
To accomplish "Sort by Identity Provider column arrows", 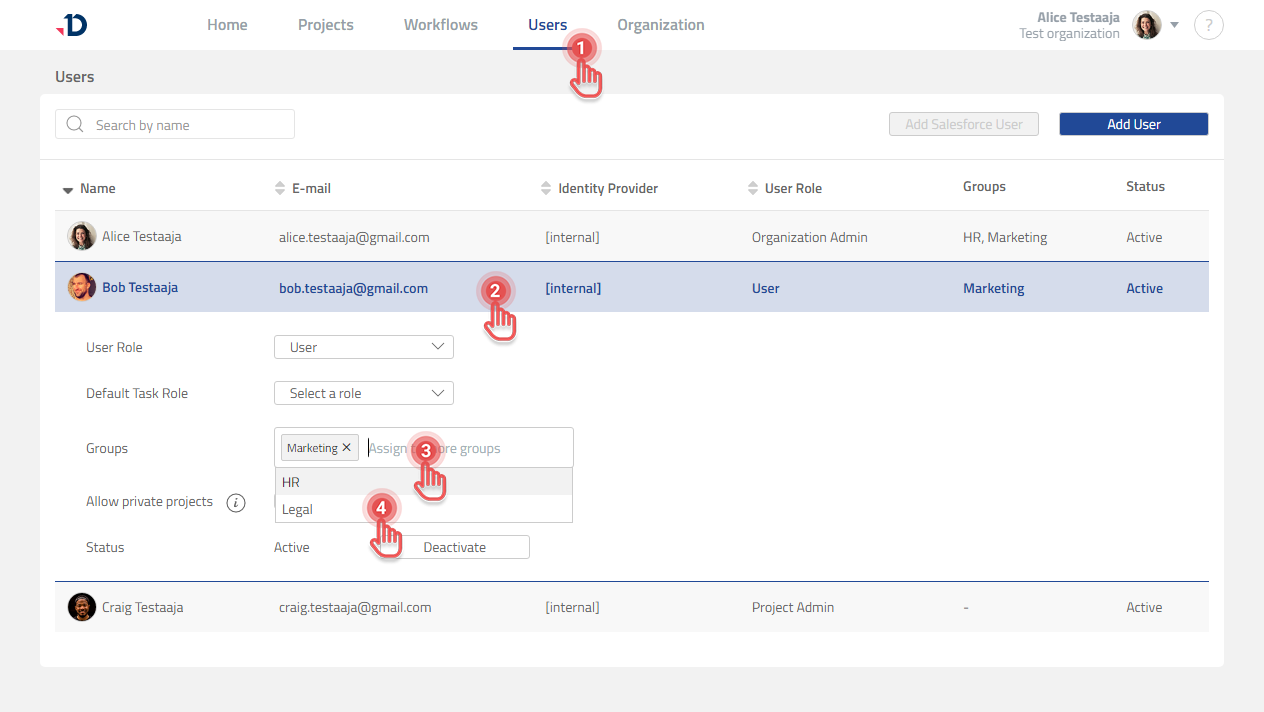I will coord(546,188).
